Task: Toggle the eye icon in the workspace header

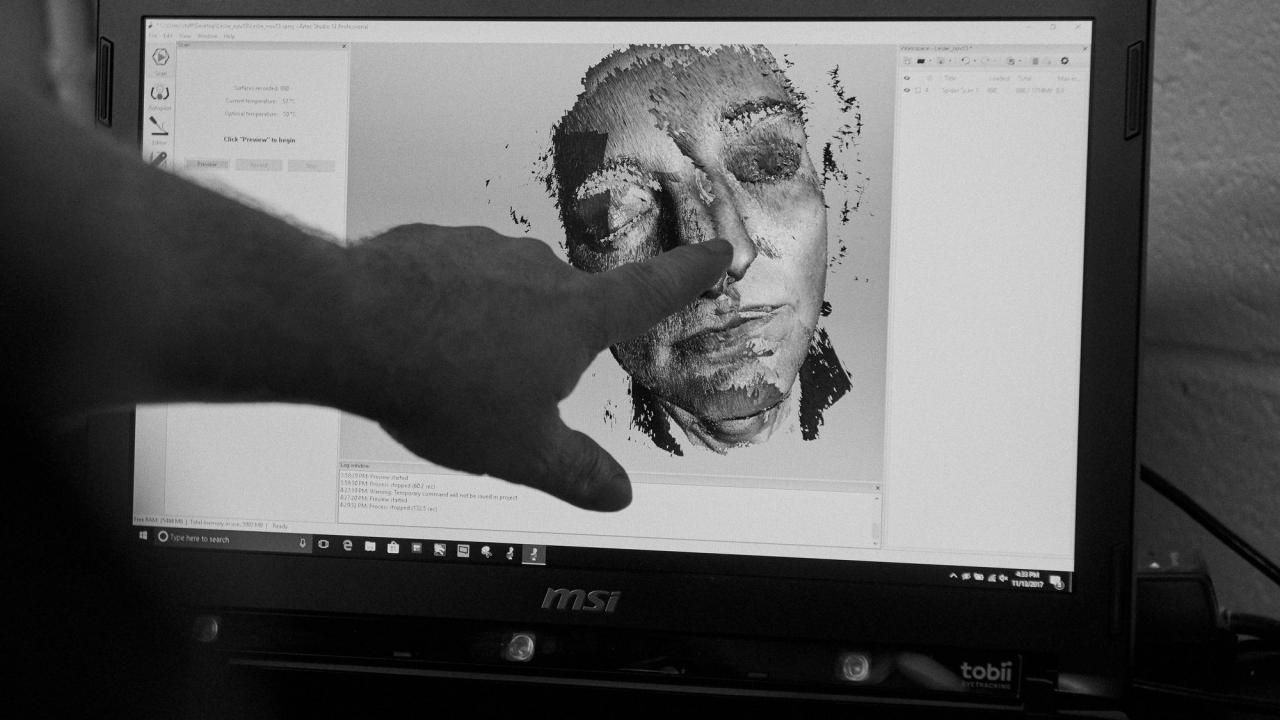Action: tap(907, 77)
